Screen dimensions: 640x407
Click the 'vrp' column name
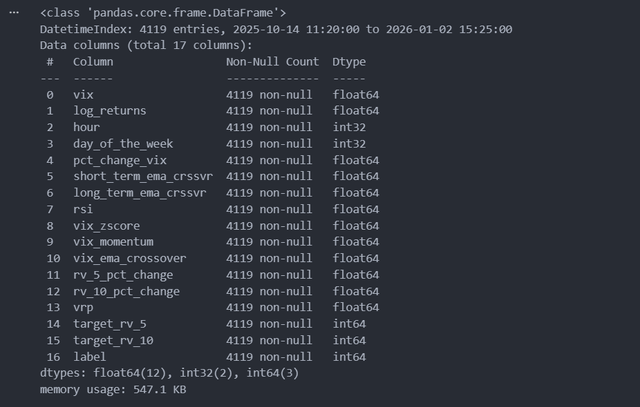(x=83, y=307)
